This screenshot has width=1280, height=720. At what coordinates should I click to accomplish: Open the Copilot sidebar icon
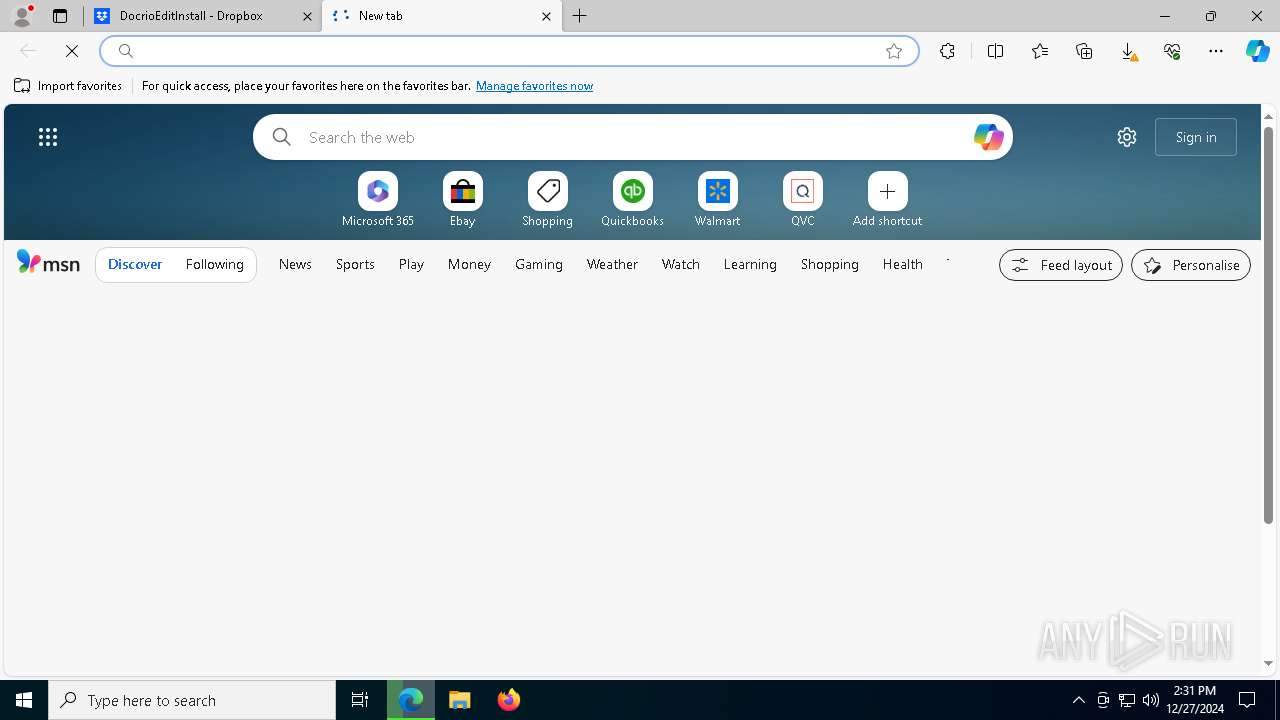pyautogui.click(x=1258, y=51)
